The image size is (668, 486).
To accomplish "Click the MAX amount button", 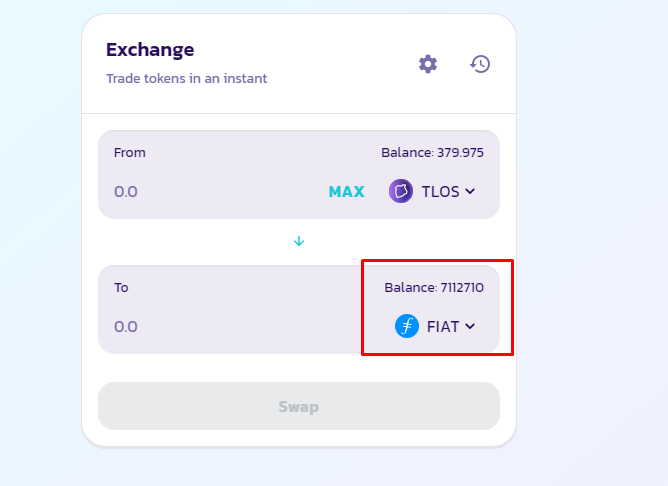I will coord(346,192).
